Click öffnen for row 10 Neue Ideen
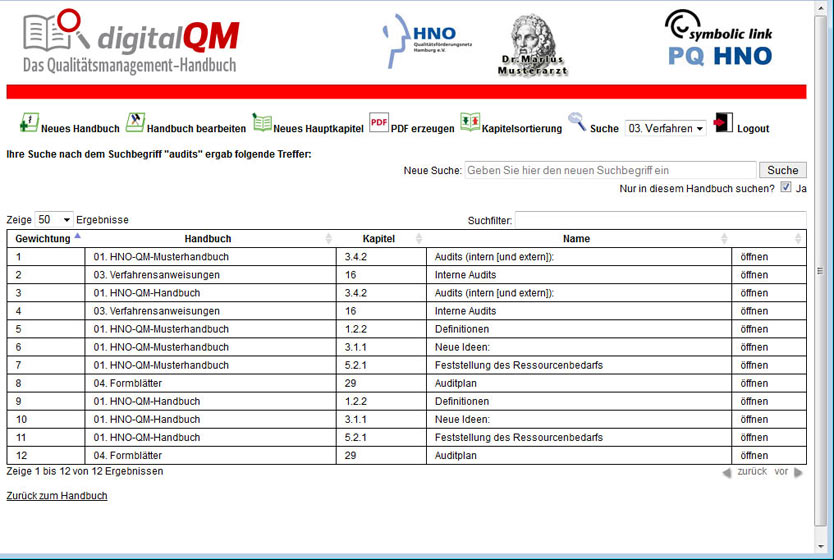The image size is (834, 560). [x=754, y=420]
